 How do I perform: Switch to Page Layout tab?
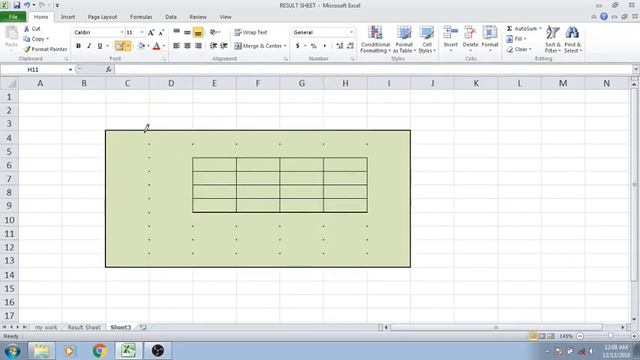pyautogui.click(x=102, y=17)
